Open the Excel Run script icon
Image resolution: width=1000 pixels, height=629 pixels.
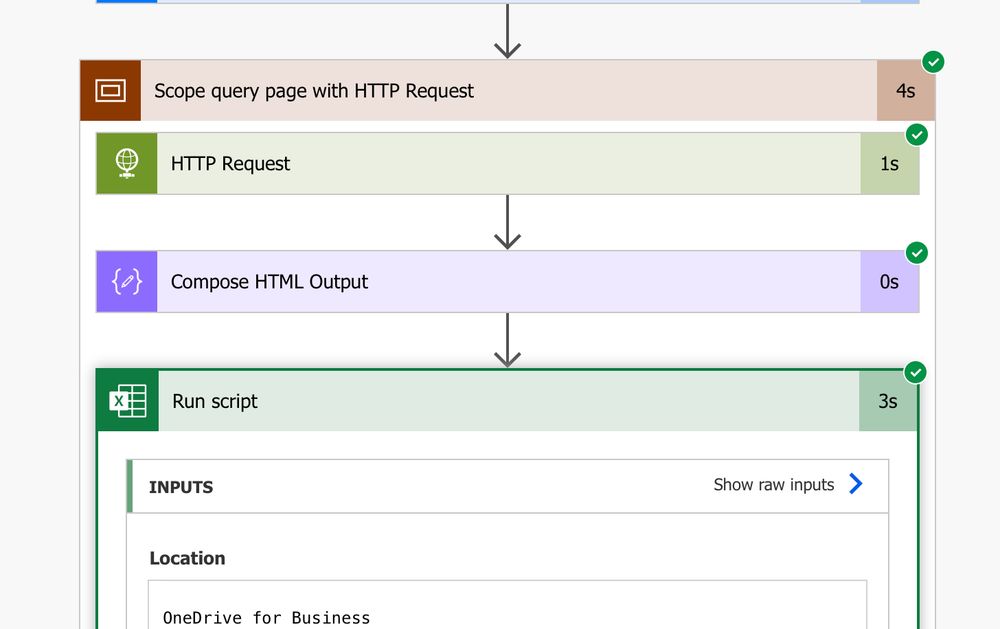[127, 401]
